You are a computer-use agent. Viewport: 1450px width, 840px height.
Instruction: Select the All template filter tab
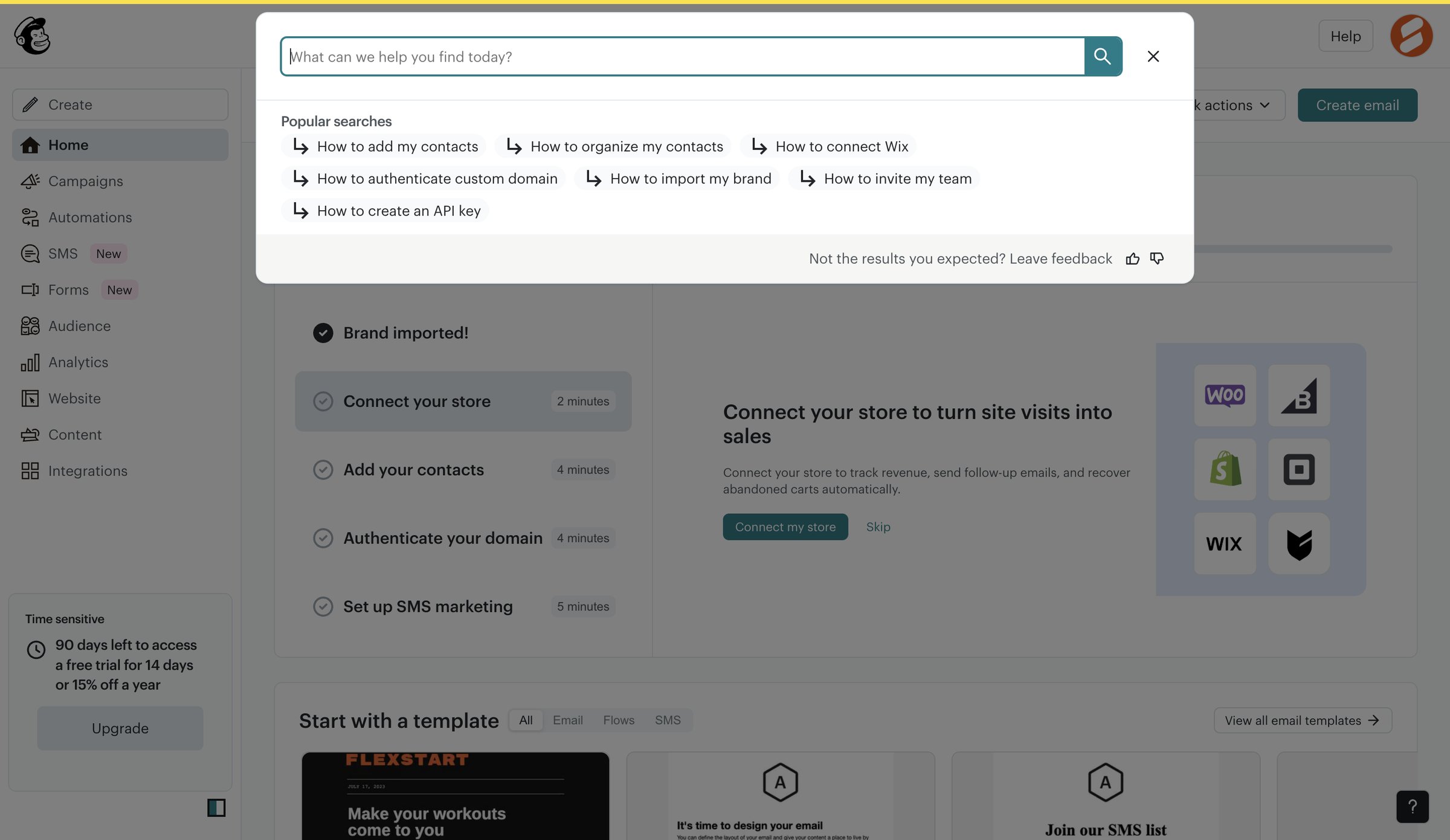coord(526,720)
